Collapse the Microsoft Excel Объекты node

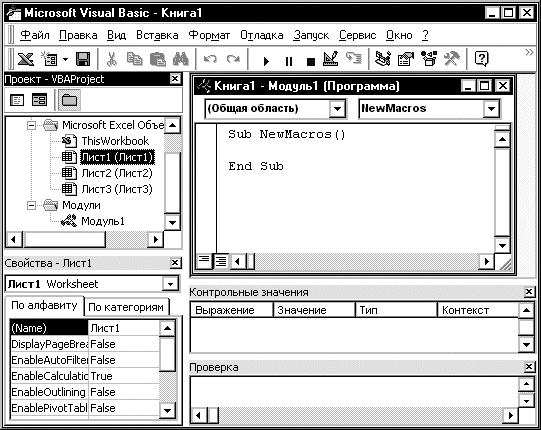pos(31,125)
